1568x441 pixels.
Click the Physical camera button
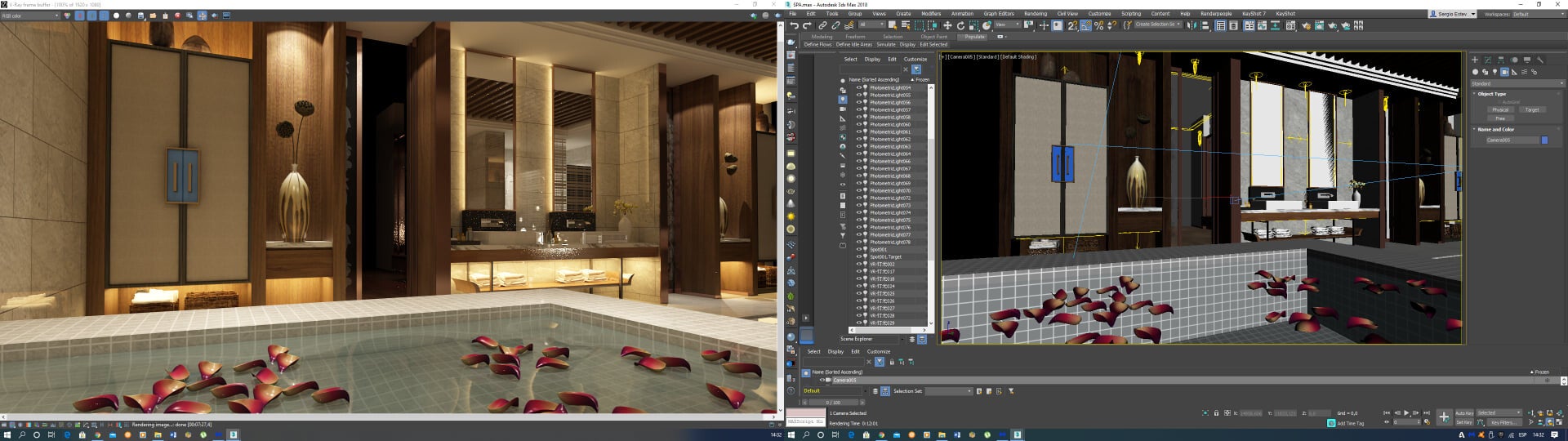coord(1500,109)
